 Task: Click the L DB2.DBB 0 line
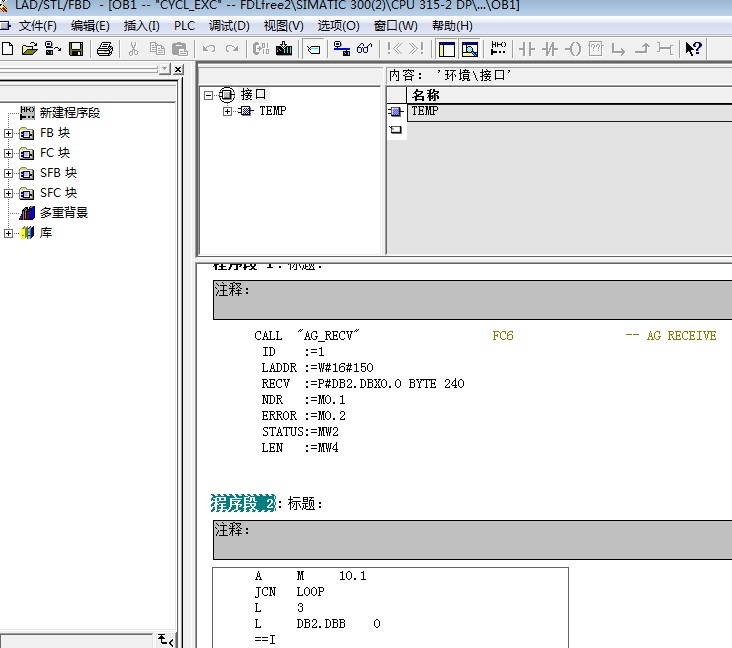[317, 624]
